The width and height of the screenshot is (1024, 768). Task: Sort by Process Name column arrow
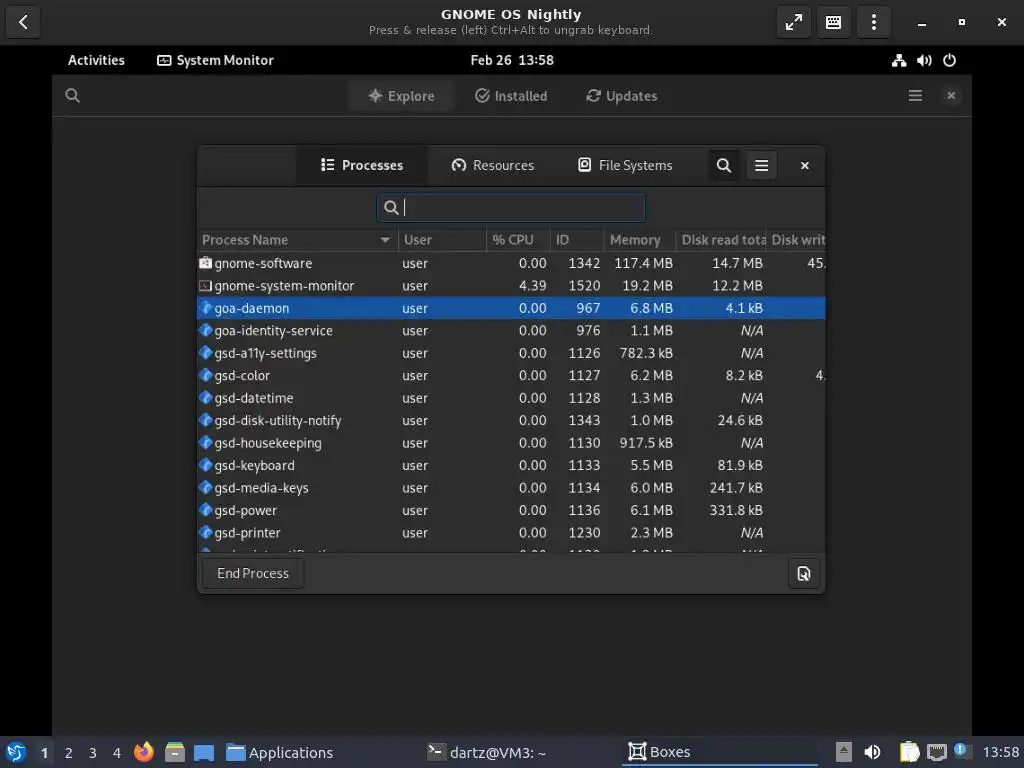coord(385,240)
